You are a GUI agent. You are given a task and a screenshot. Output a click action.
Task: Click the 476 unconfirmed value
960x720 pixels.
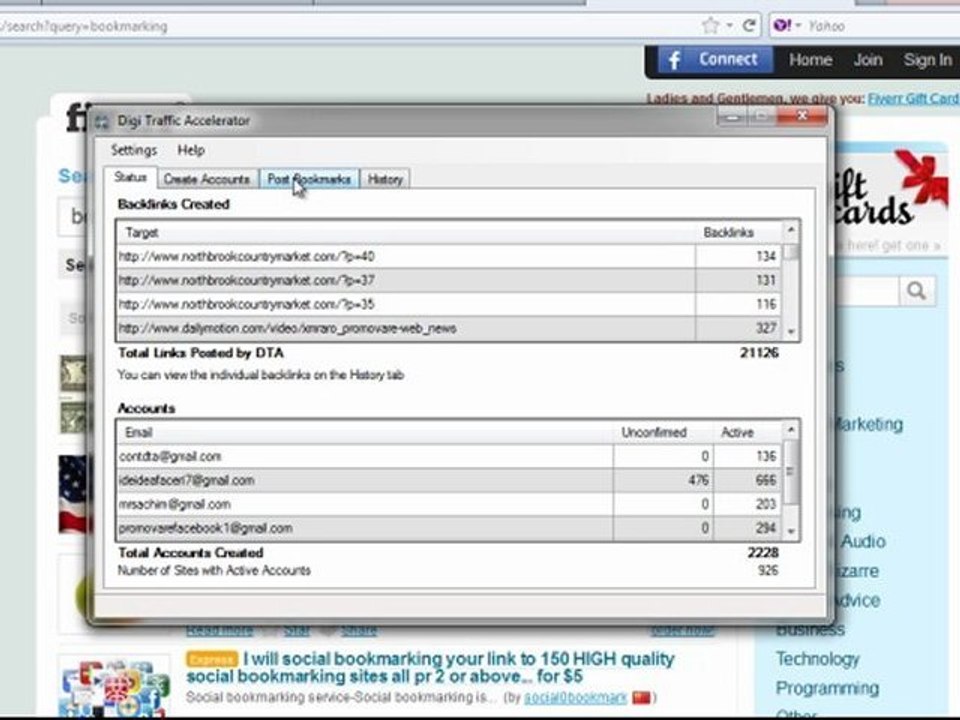point(699,480)
